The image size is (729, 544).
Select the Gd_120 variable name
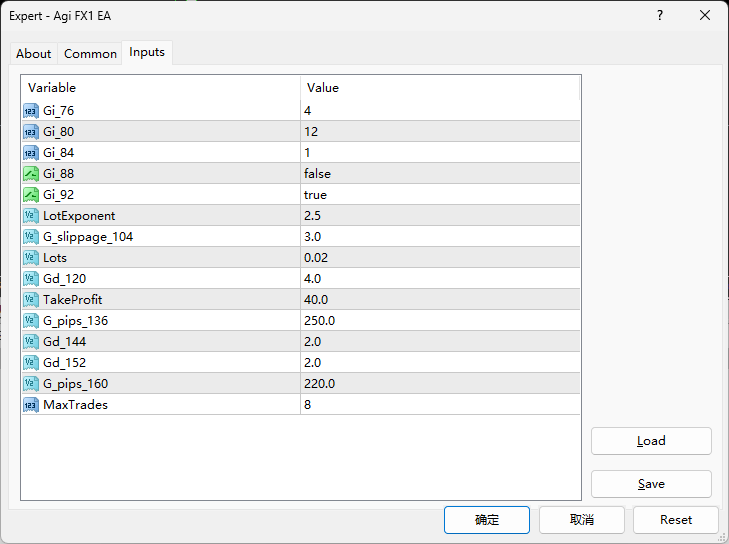point(65,279)
